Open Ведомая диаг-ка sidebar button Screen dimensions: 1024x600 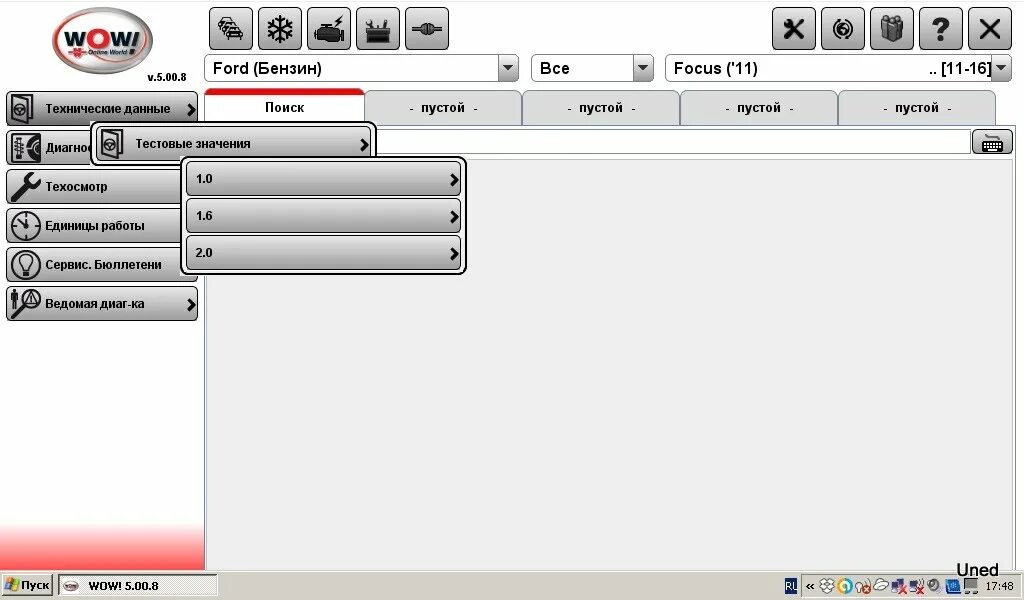102,304
